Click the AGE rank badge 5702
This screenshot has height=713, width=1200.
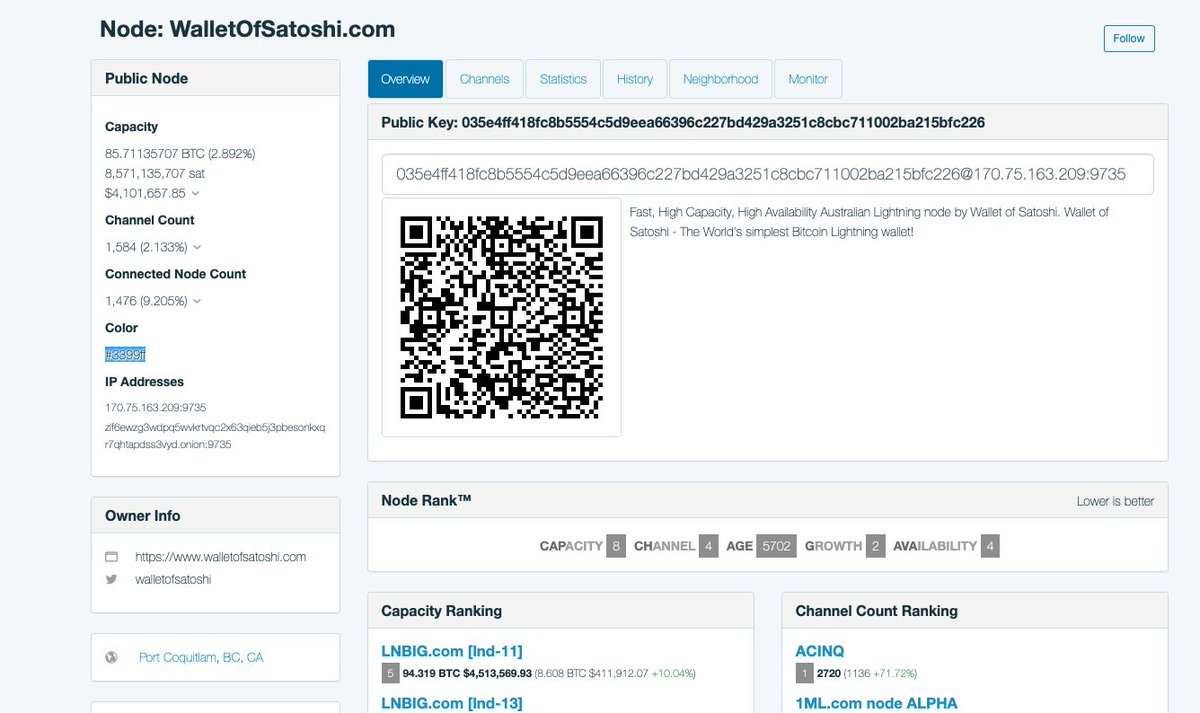[776, 546]
